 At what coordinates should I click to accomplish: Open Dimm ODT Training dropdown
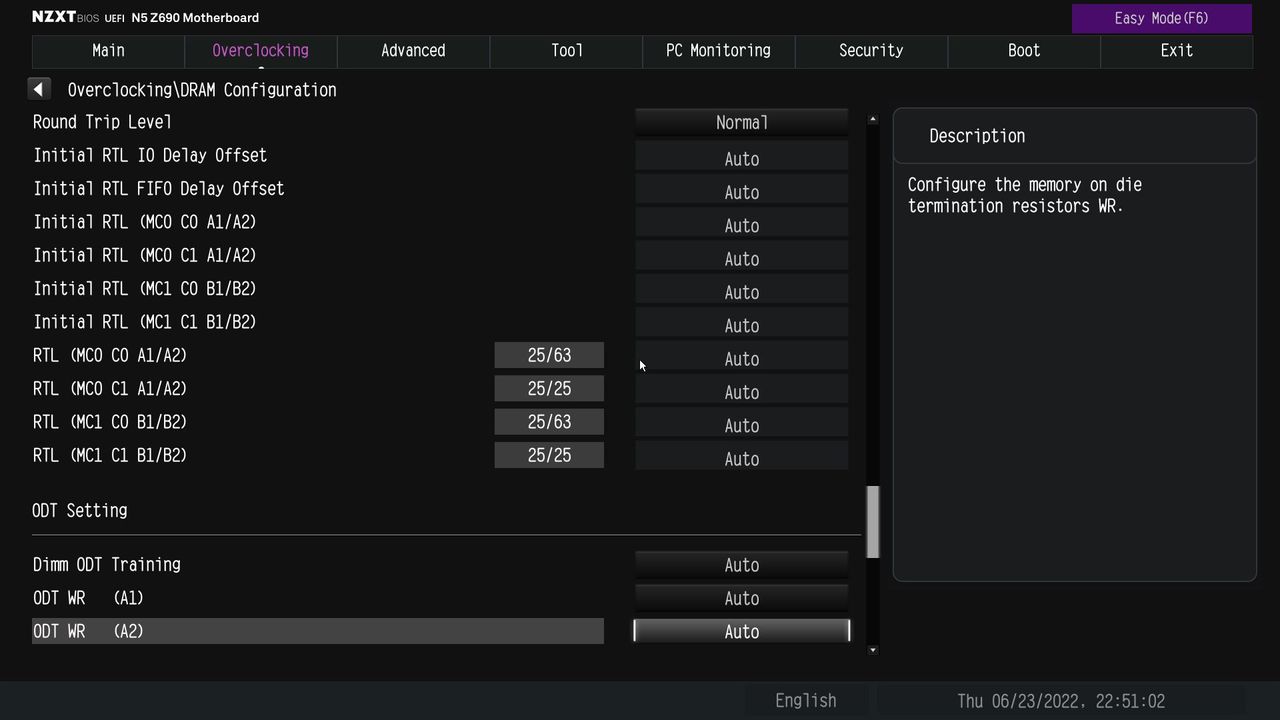coord(742,565)
